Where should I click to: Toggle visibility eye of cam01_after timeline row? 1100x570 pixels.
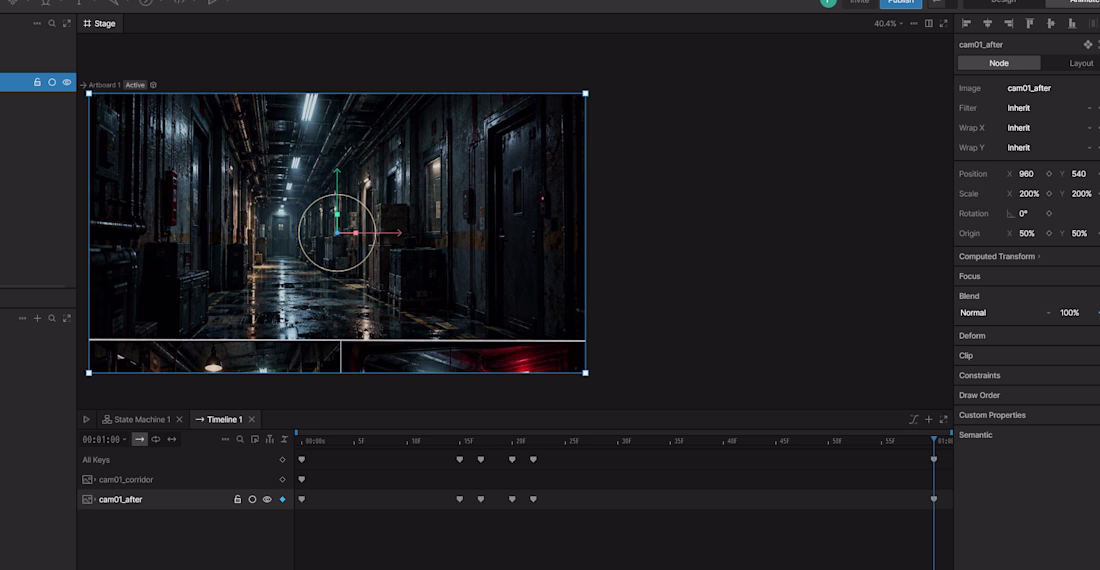pos(267,499)
